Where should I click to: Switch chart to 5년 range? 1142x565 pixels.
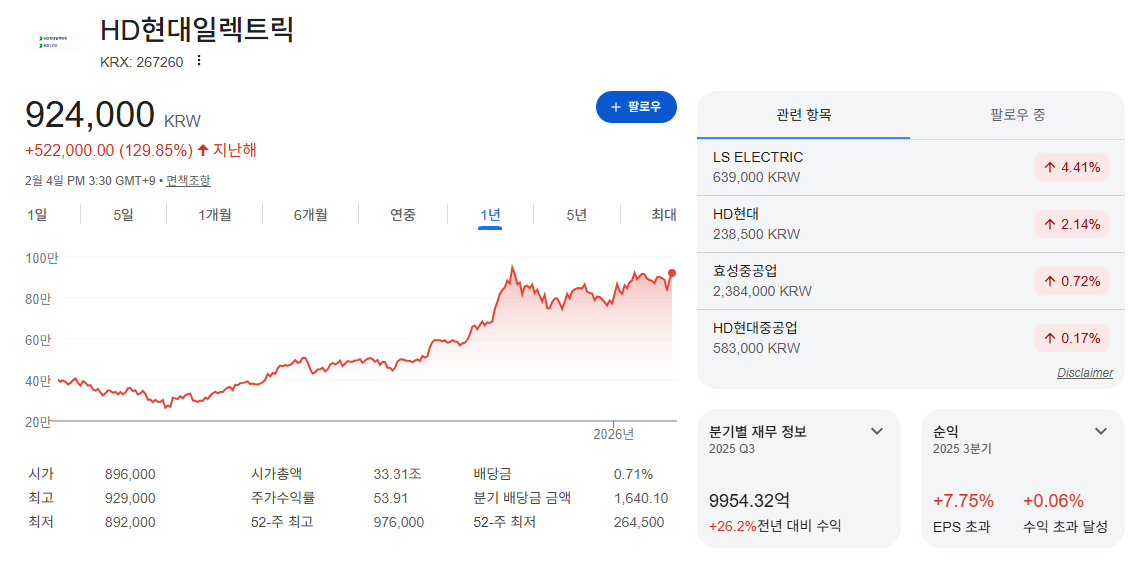click(x=576, y=215)
